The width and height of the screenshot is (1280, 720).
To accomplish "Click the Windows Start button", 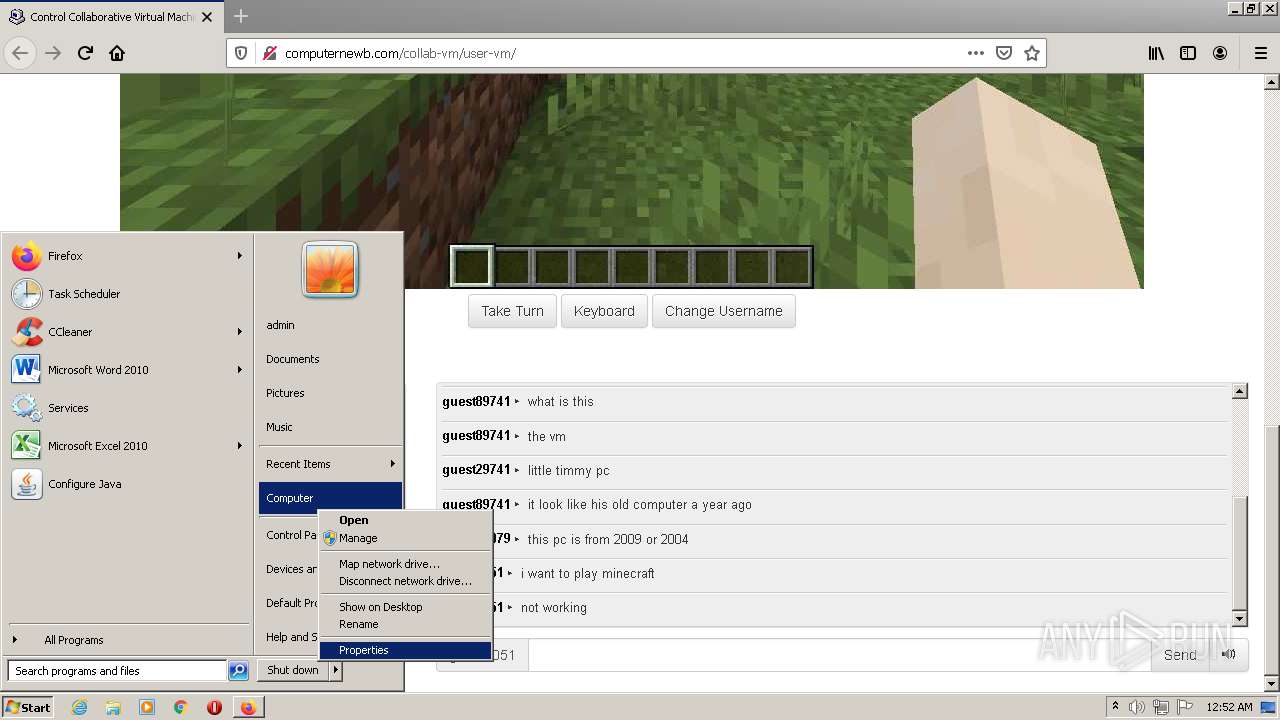I will 28,707.
